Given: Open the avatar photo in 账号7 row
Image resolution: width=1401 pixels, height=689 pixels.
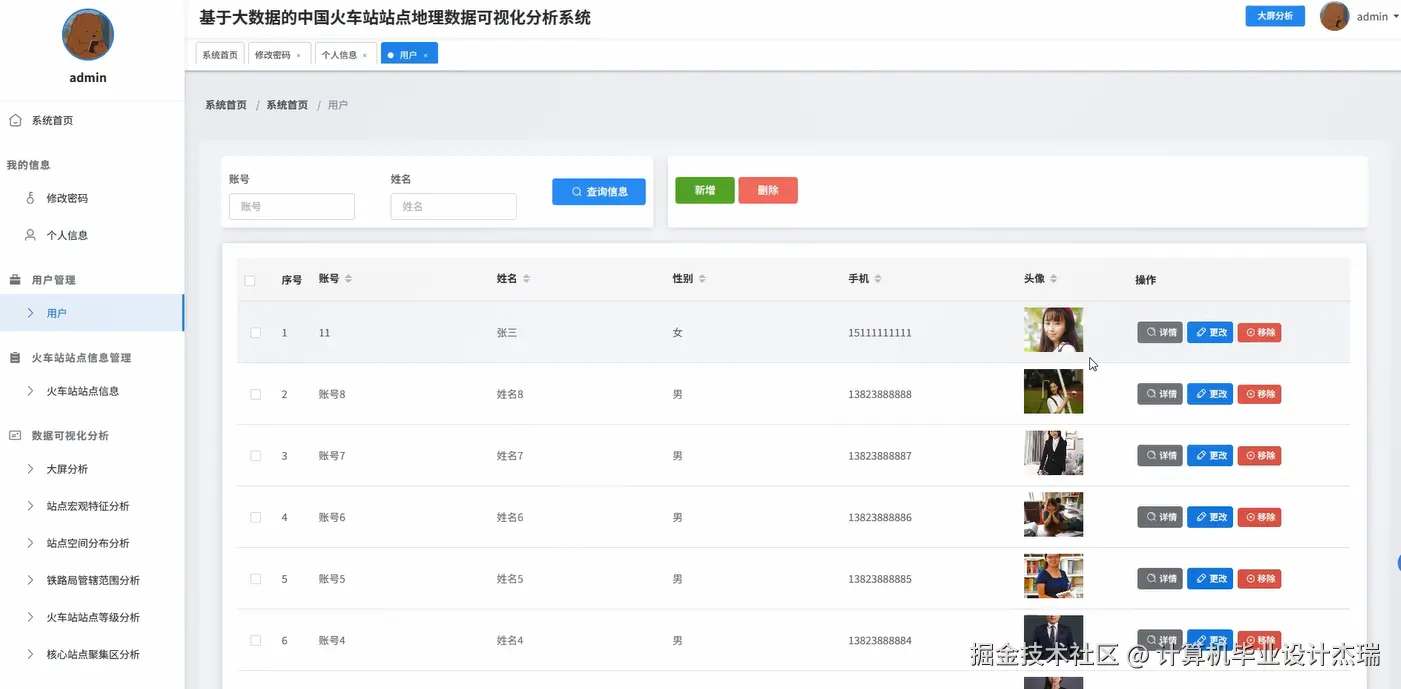Looking at the screenshot, I should pos(1053,453).
